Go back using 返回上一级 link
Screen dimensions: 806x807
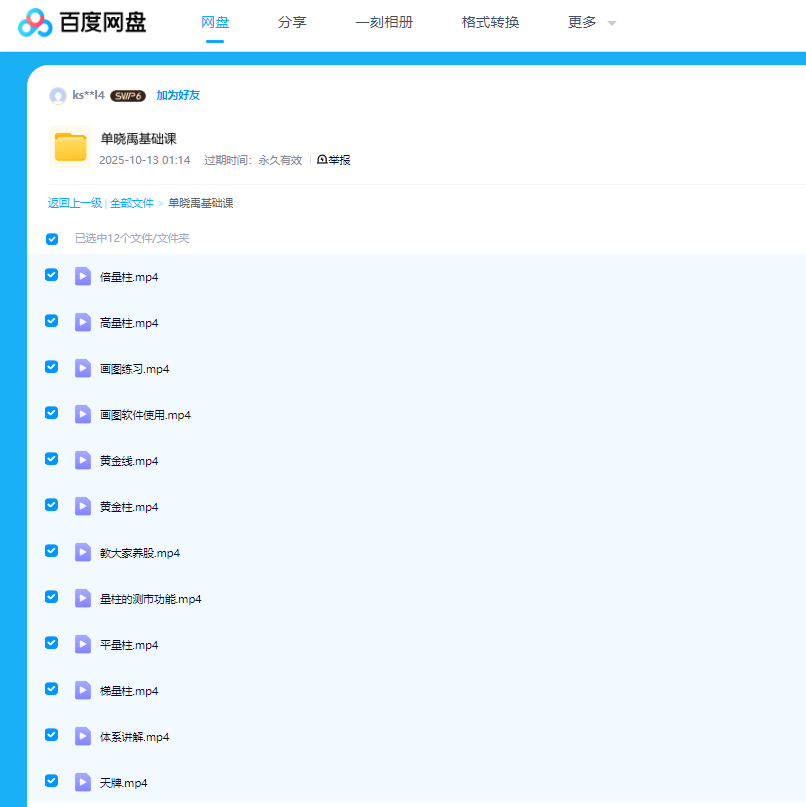tap(71, 202)
